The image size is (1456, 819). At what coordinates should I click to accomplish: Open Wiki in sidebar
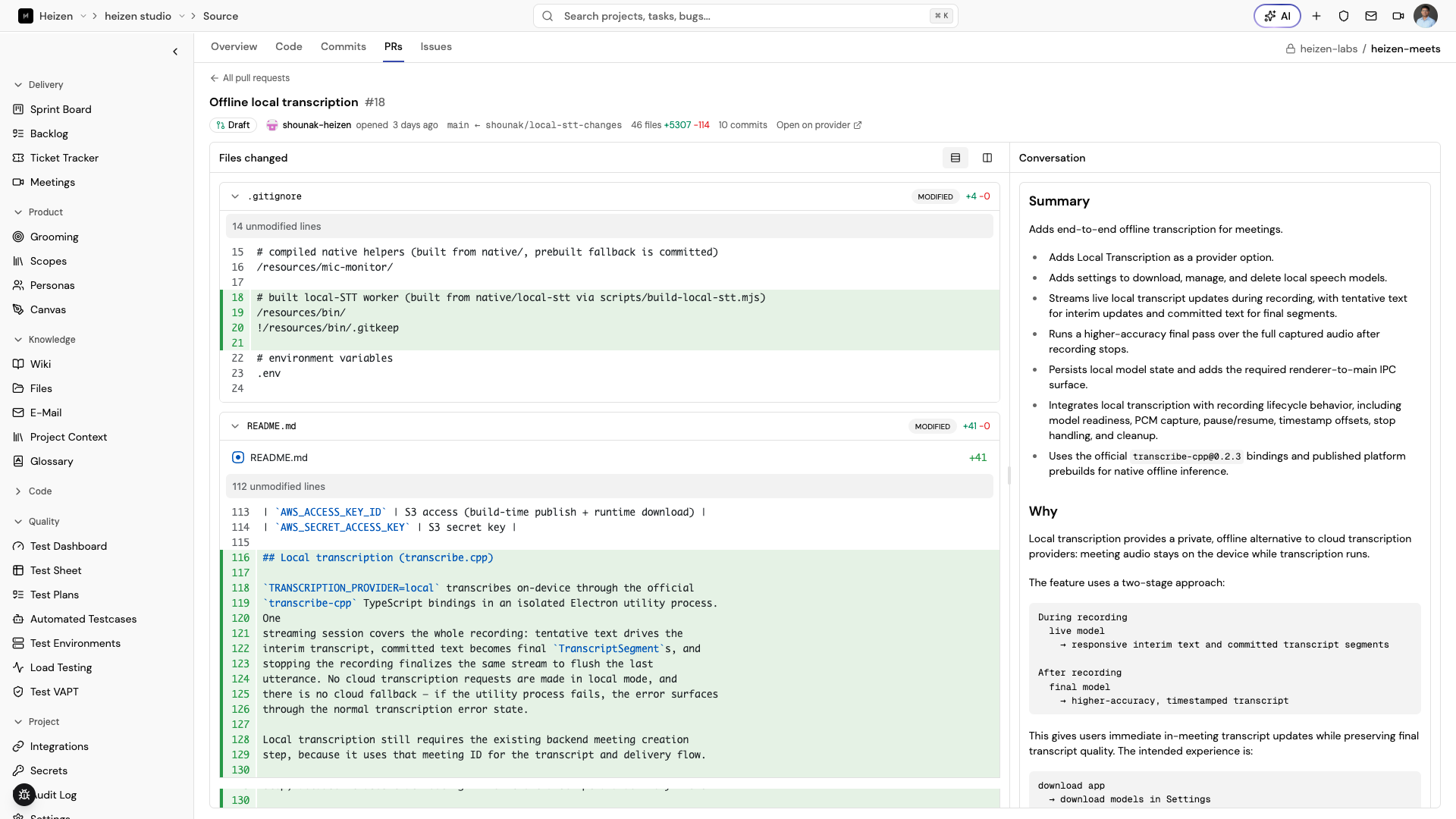pyautogui.click(x=40, y=364)
